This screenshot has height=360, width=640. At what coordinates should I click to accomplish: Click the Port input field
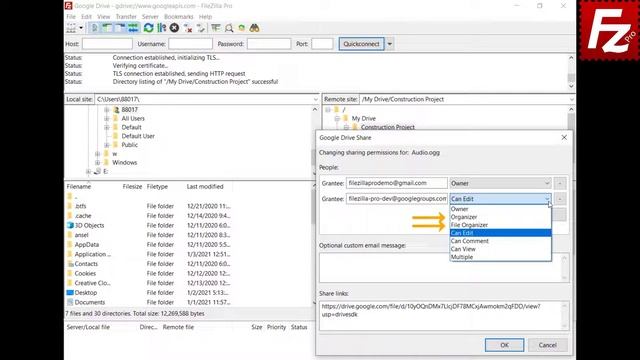click(322, 44)
